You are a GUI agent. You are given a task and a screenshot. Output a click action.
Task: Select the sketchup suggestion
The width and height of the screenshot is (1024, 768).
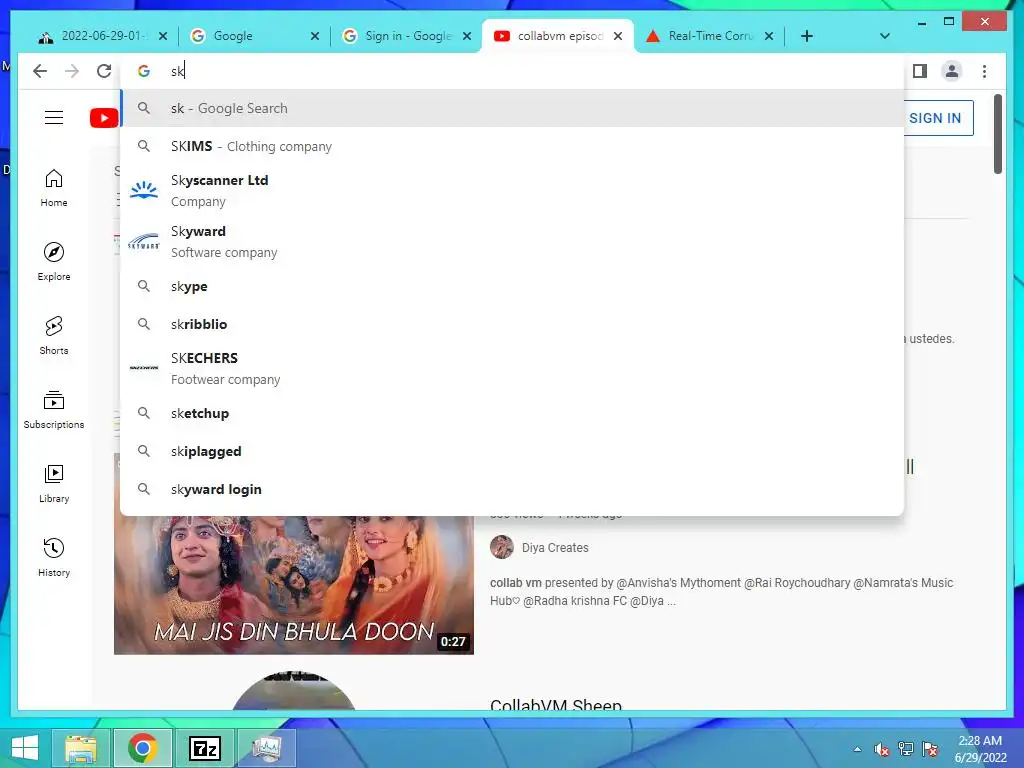513,413
